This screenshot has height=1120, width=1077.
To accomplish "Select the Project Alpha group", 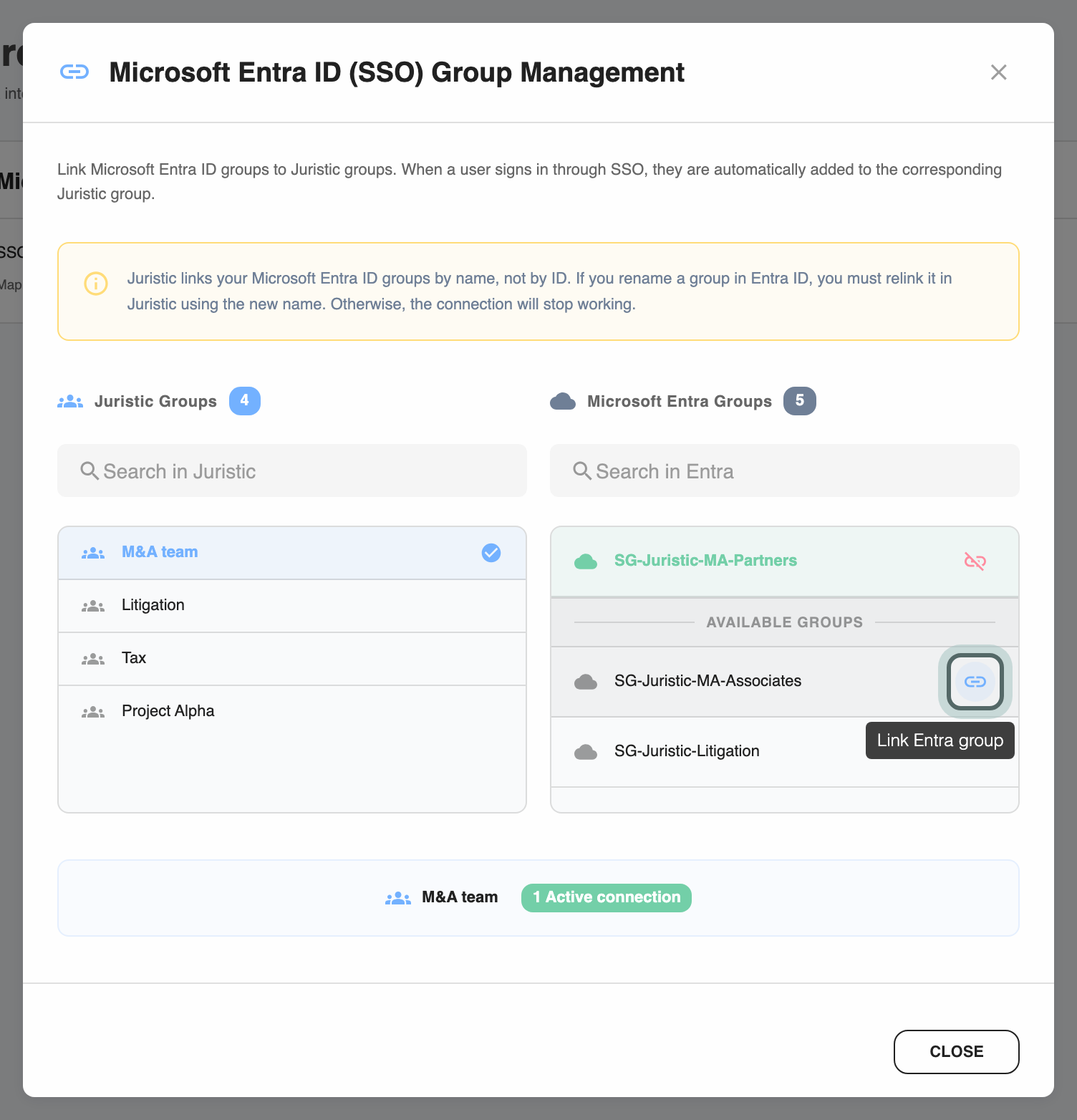I will (x=292, y=712).
